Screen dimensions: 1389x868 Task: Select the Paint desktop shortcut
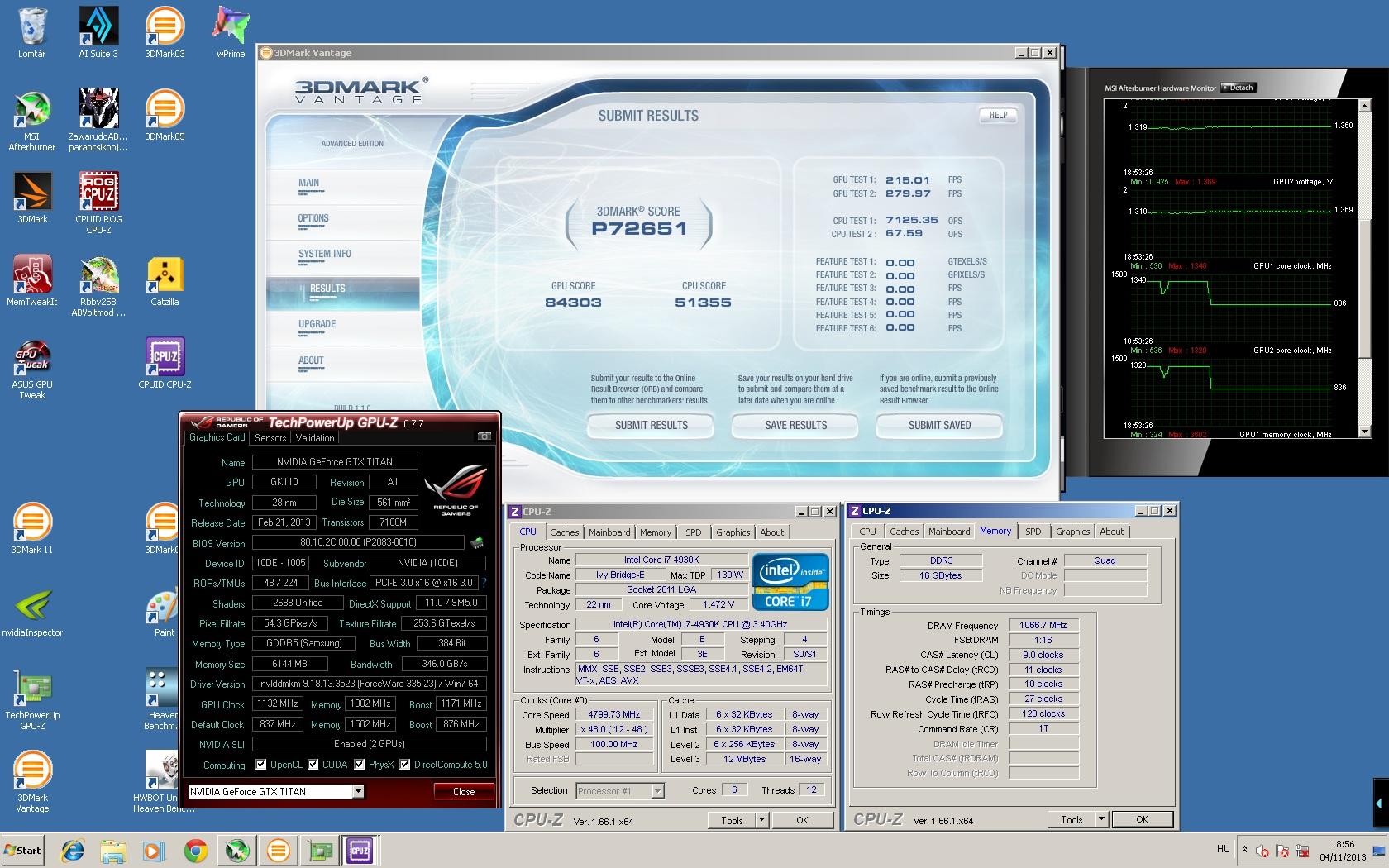(x=165, y=612)
